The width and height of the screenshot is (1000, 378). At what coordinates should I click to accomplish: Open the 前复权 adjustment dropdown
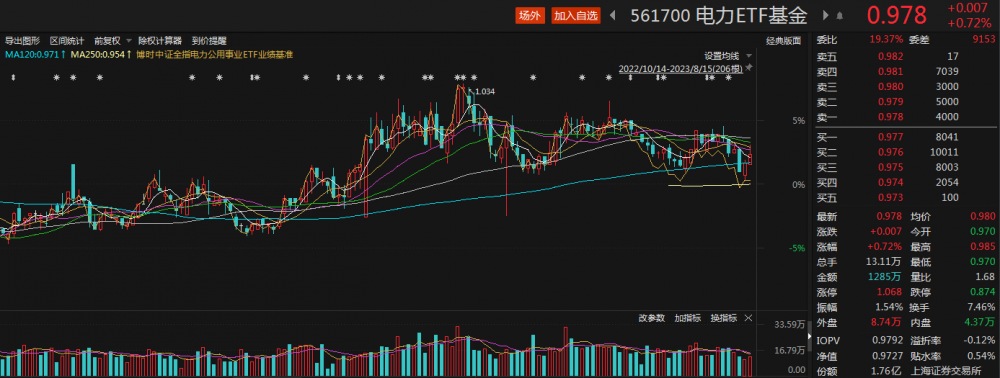pos(112,41)
